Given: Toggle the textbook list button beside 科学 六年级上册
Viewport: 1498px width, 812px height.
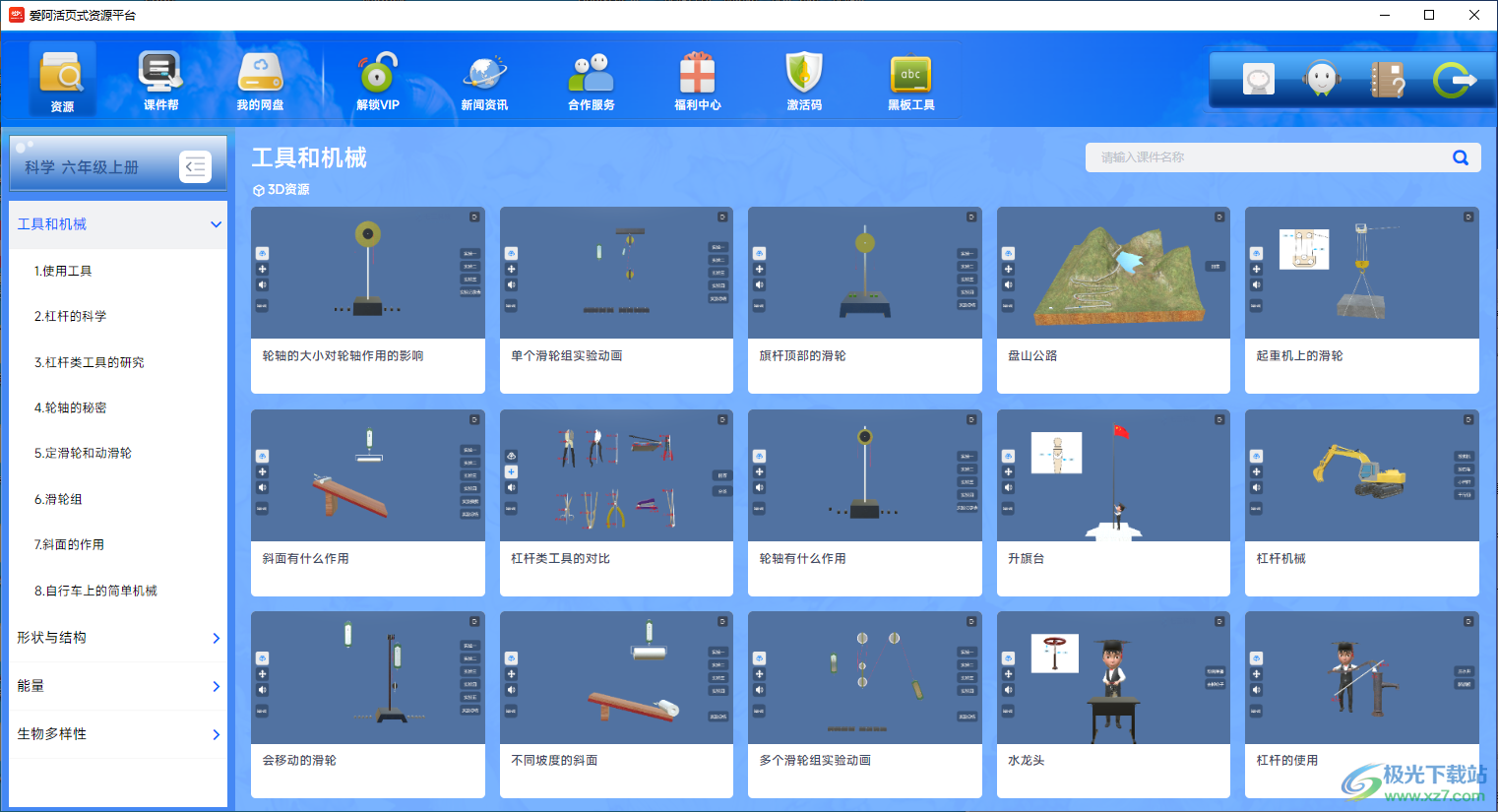Looking at the screenshot, I should click(x=195, y=167).
